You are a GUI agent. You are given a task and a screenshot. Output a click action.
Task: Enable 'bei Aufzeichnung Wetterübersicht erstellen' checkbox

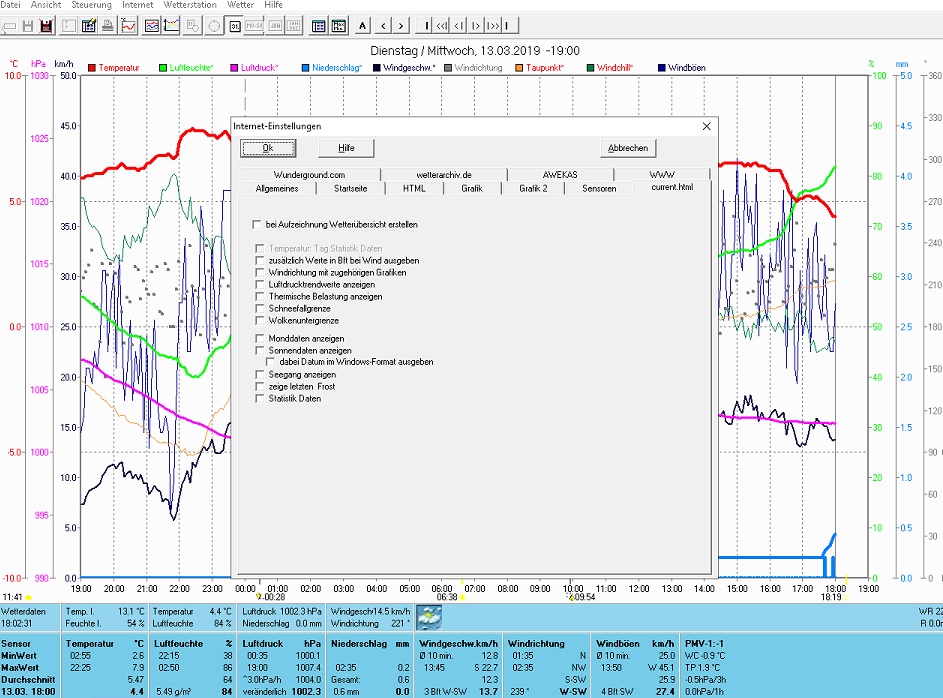pos(258,225)
